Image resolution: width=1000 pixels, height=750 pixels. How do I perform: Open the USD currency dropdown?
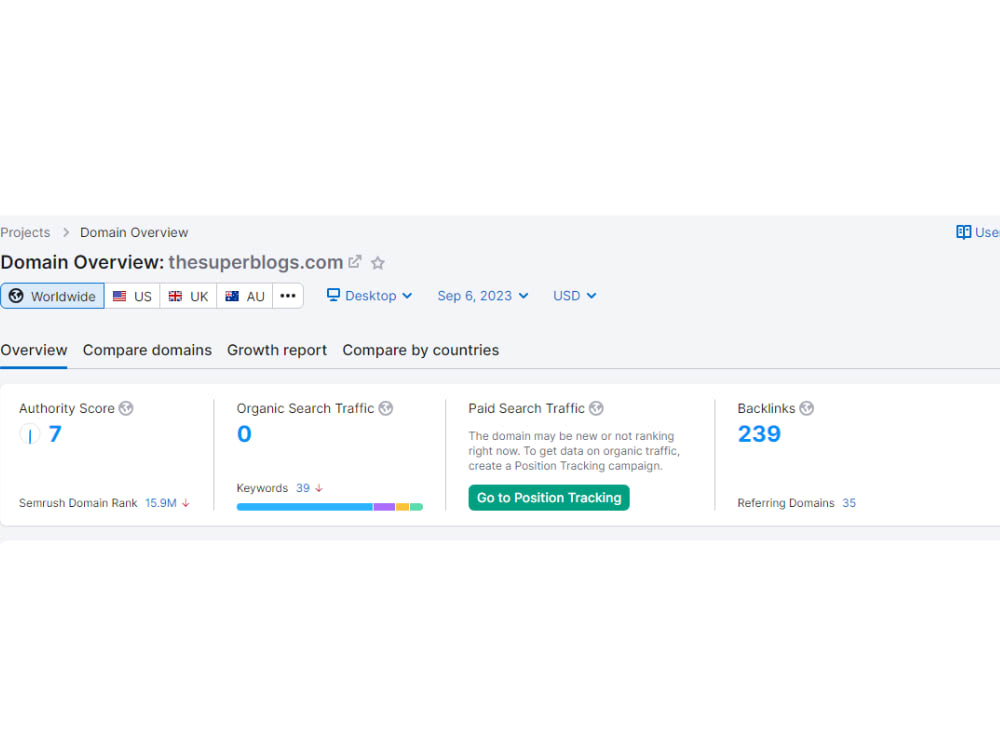(575, 296)
